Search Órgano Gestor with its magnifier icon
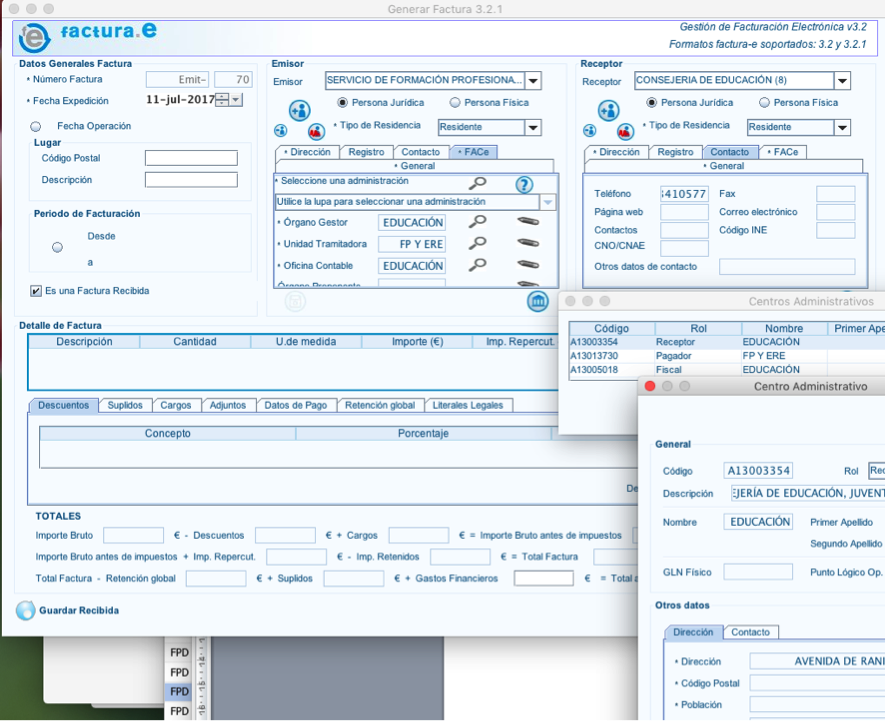Screen dimensions: 886x721 [x=477, y=221]
